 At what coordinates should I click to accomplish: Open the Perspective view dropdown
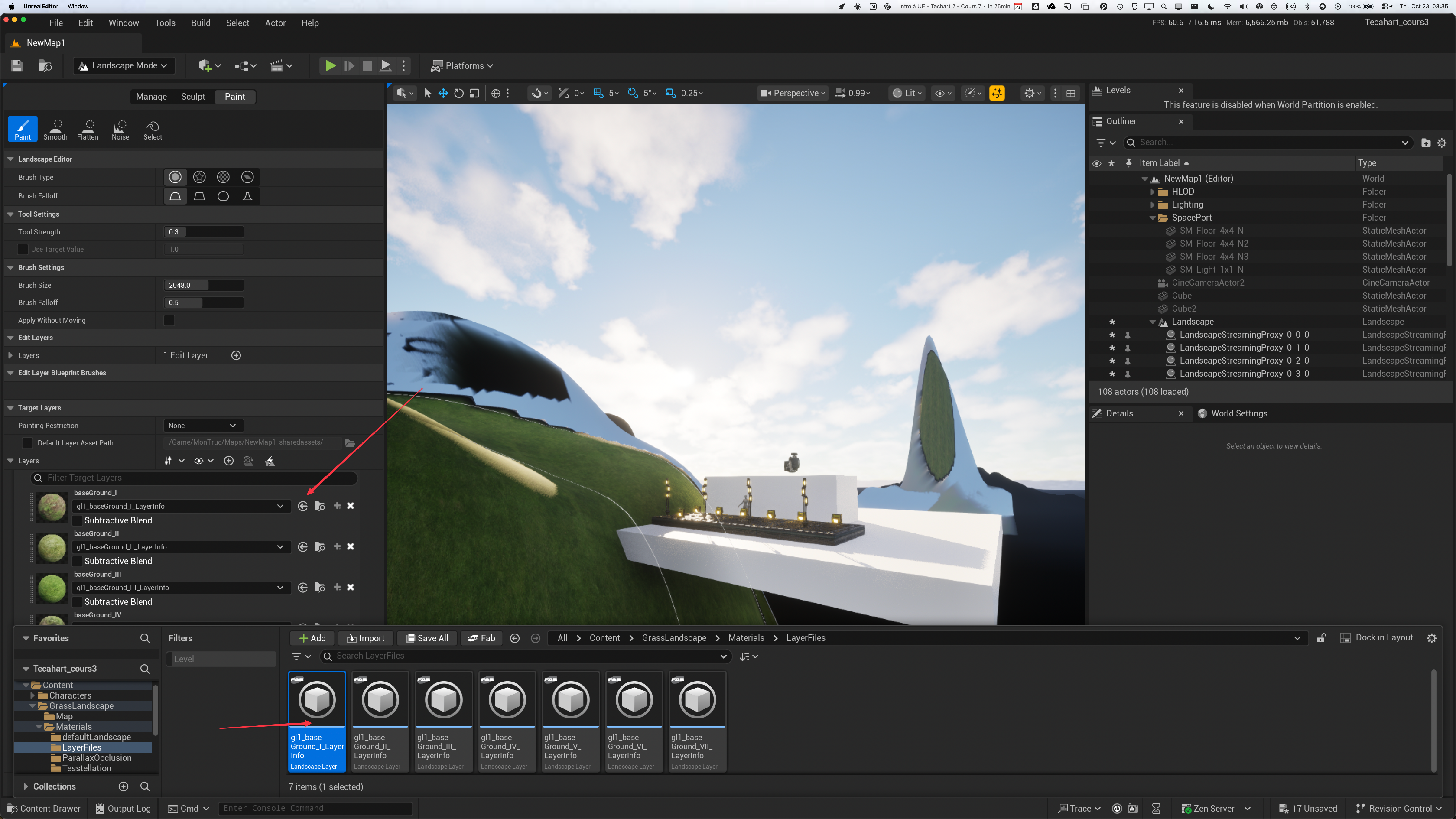792,93
